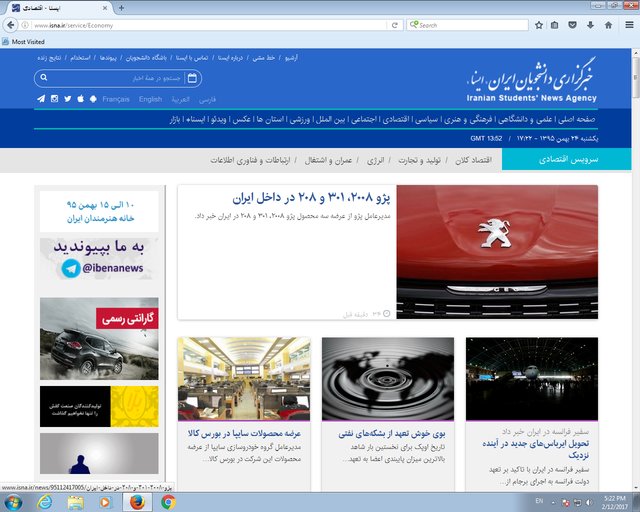
Task: Select ارتباطات و فناوری اطلاعات sub-section tab
Action: coord(250,160)
